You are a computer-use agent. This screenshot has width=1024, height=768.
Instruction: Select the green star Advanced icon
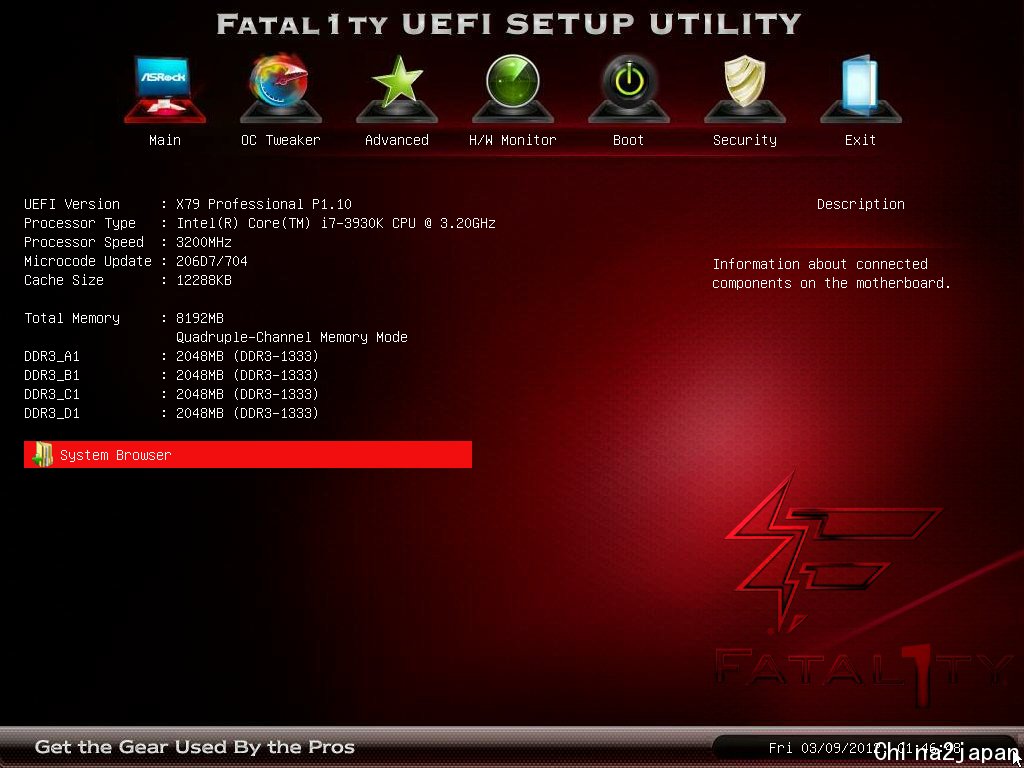(396, 89)
